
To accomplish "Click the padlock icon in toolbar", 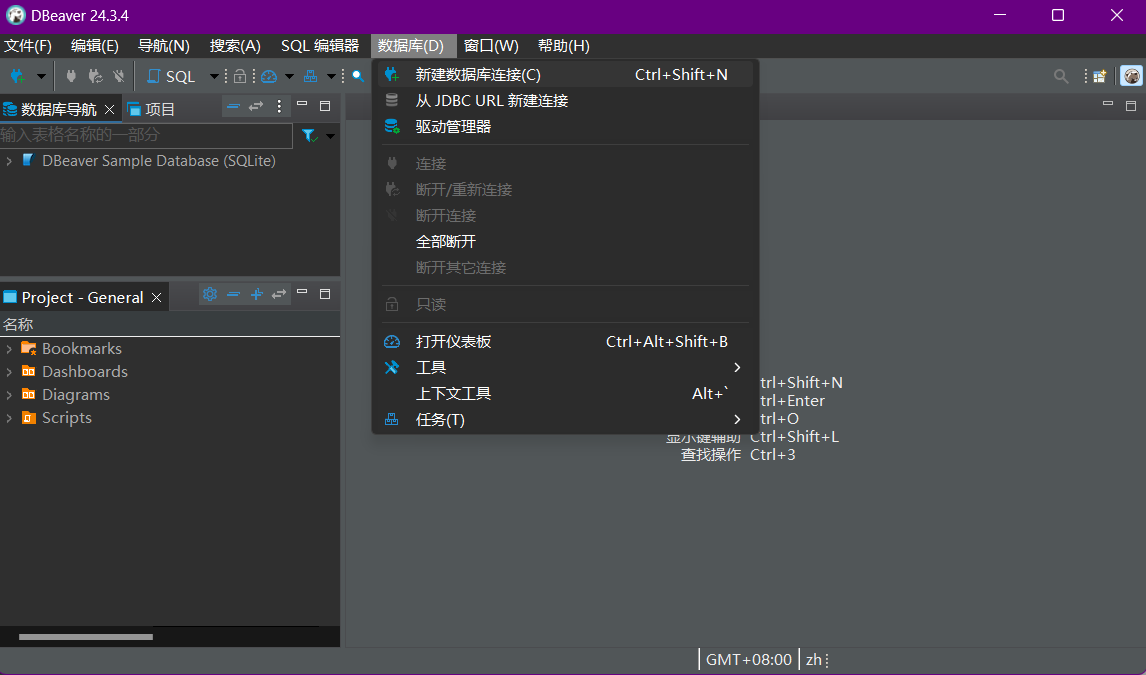I will [240, 76].
